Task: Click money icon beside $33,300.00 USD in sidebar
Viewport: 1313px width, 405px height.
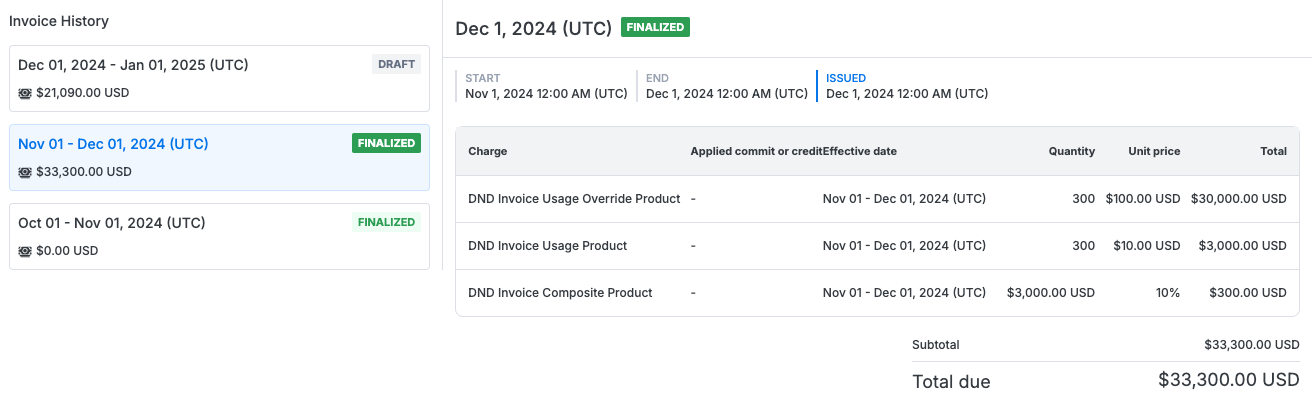Action: click(x=25, y=172)
